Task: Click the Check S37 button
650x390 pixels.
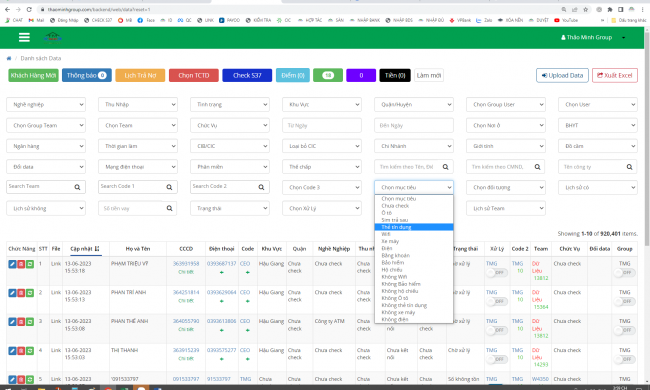Action: click(247, 75)
